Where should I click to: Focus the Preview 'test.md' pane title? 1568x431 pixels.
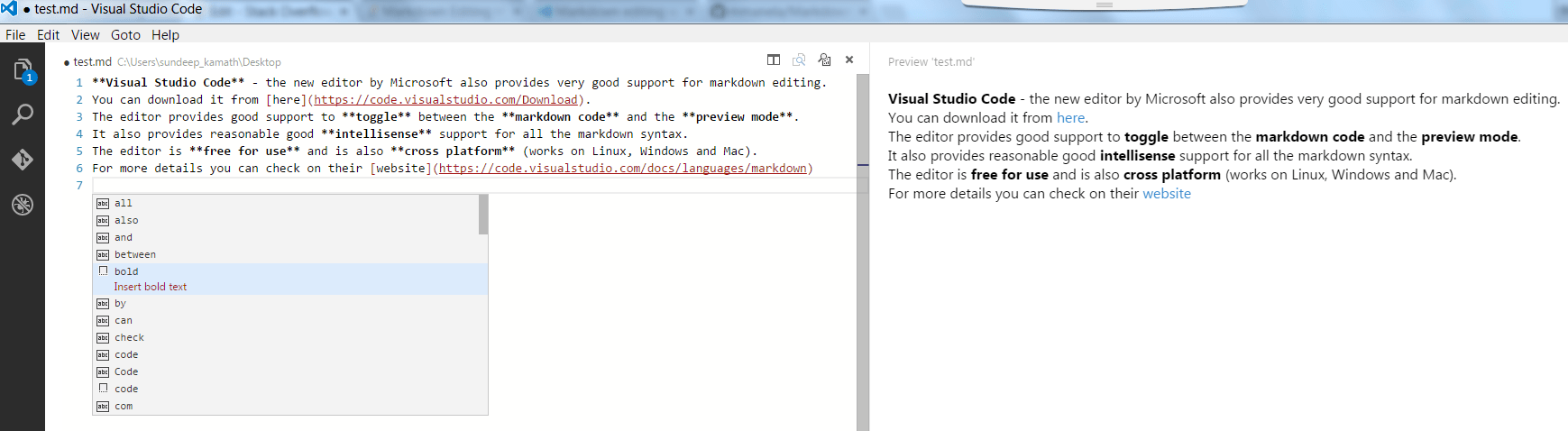click(931, 61)
